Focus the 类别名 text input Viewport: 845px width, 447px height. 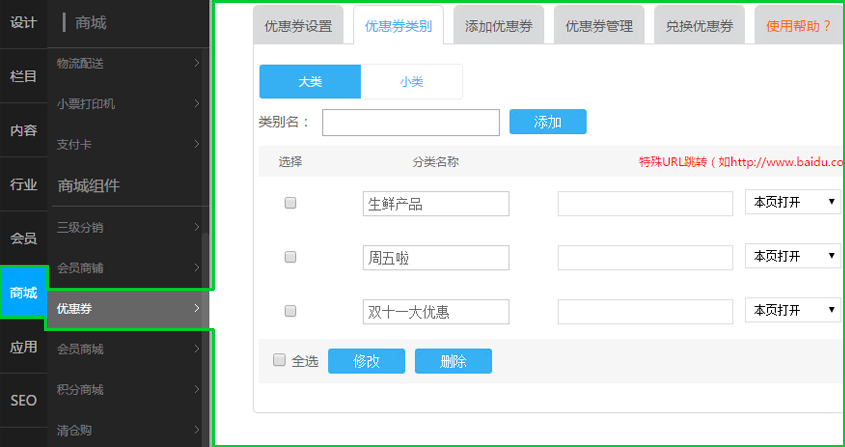coord(410,122)
